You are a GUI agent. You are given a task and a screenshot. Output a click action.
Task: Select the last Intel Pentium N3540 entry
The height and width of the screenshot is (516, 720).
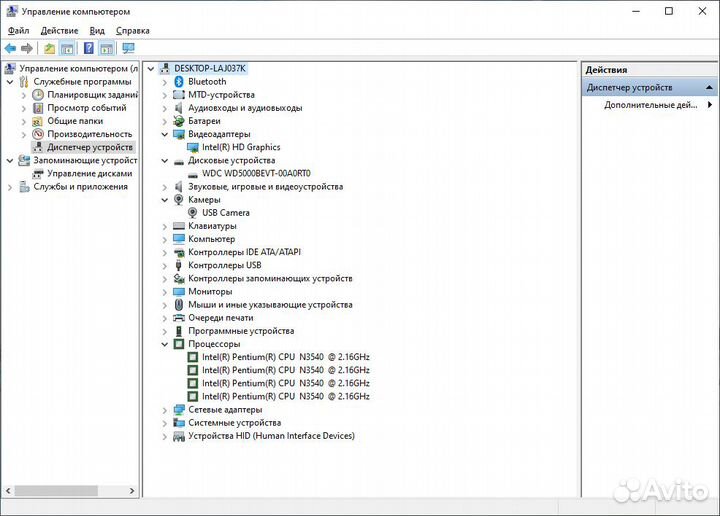coord(286,397)
